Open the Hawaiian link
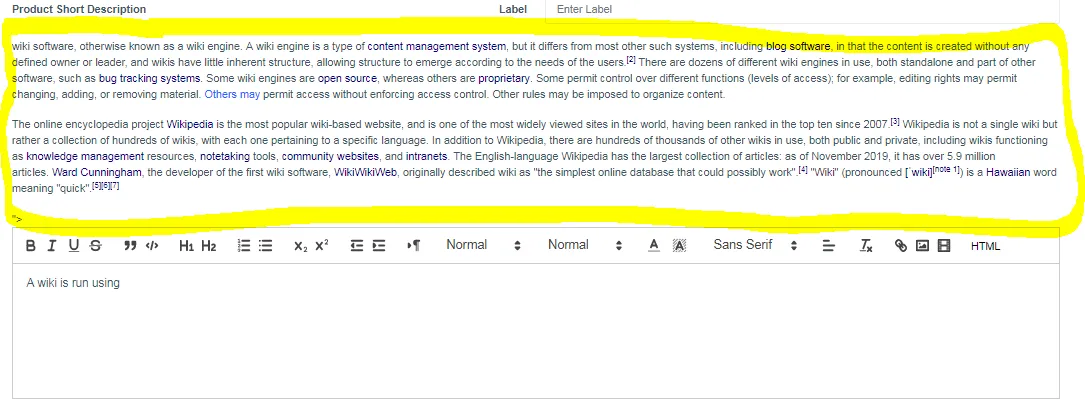The image size is (1085, 413). pos(1010,172)
